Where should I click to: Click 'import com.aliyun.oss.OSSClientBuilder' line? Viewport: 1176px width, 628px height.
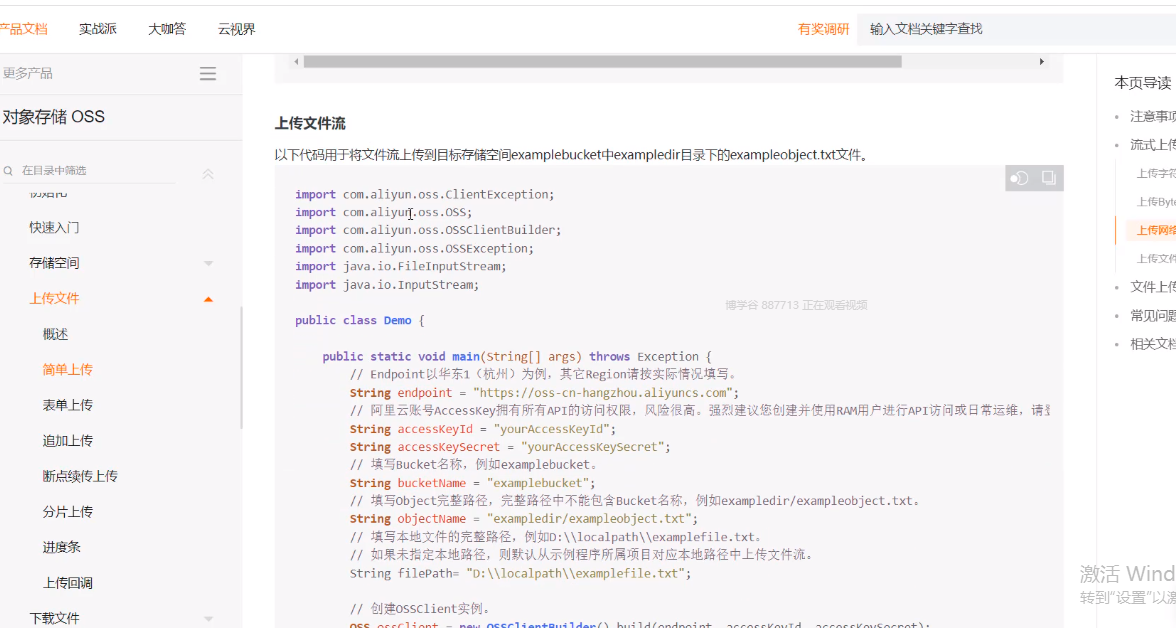tap(428, 230)
